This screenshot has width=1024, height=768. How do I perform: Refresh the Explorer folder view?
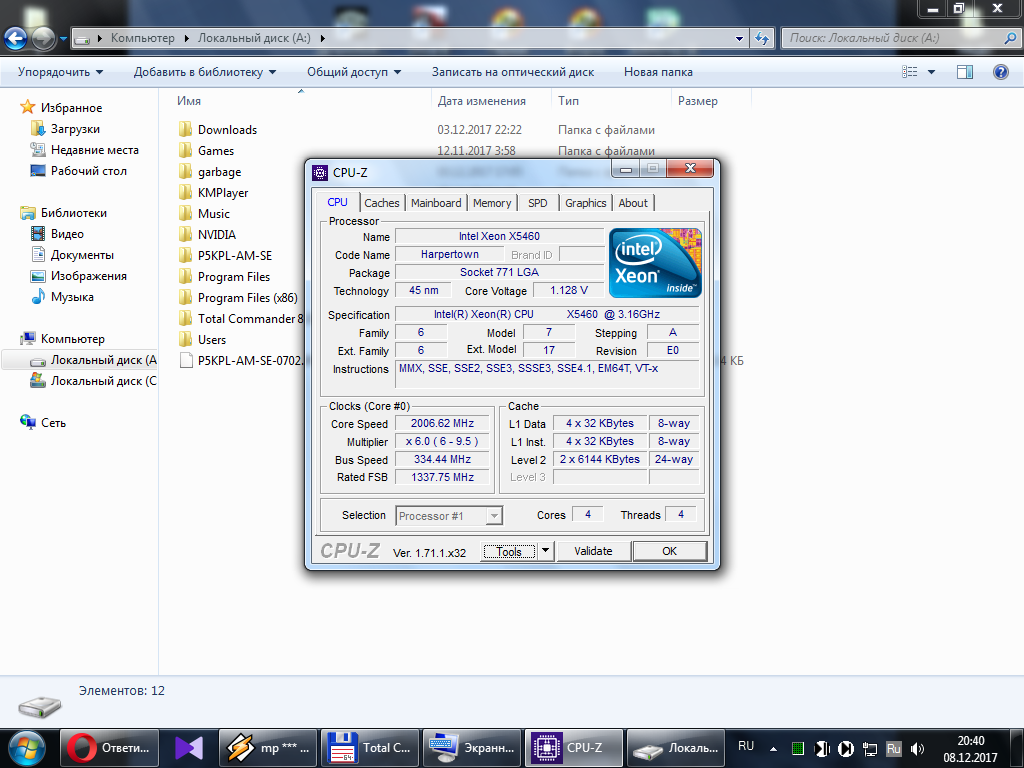point(762,39)
